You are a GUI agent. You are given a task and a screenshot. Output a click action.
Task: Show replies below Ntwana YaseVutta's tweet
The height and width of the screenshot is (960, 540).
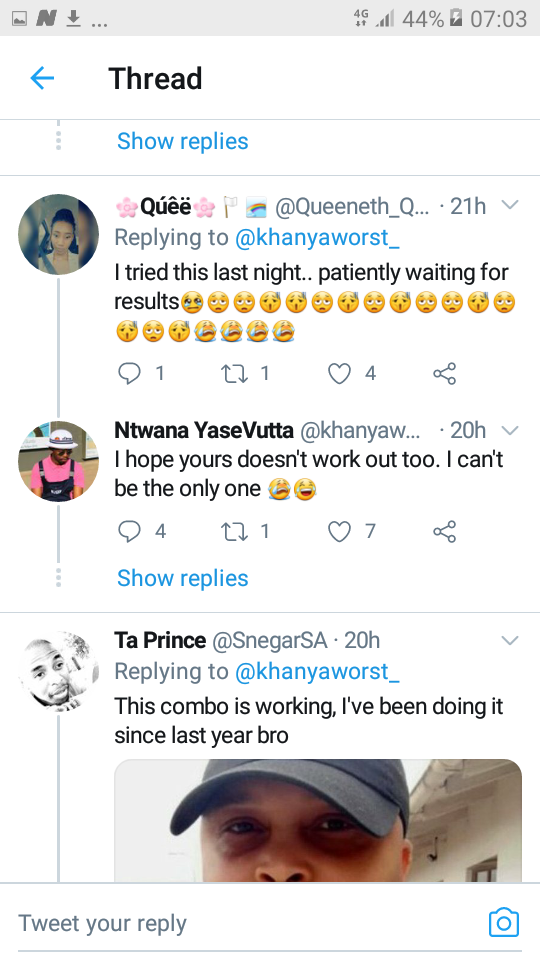pyautogui.click(x=182, y=579)
